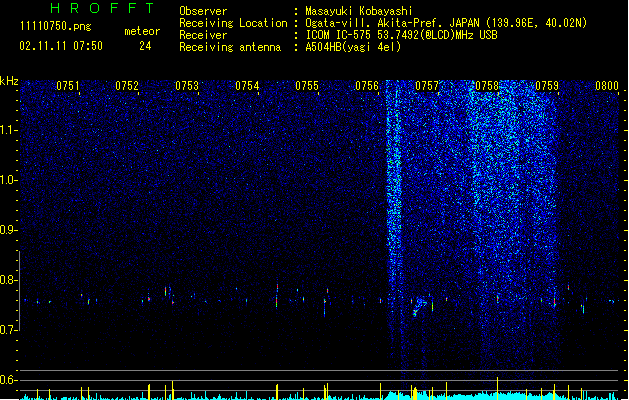Image resolution: width=629 pixels, height=400 pixels.
Task: Select the A504HB(yagi 4el) antenna text
Action: [x=353, y=47]
